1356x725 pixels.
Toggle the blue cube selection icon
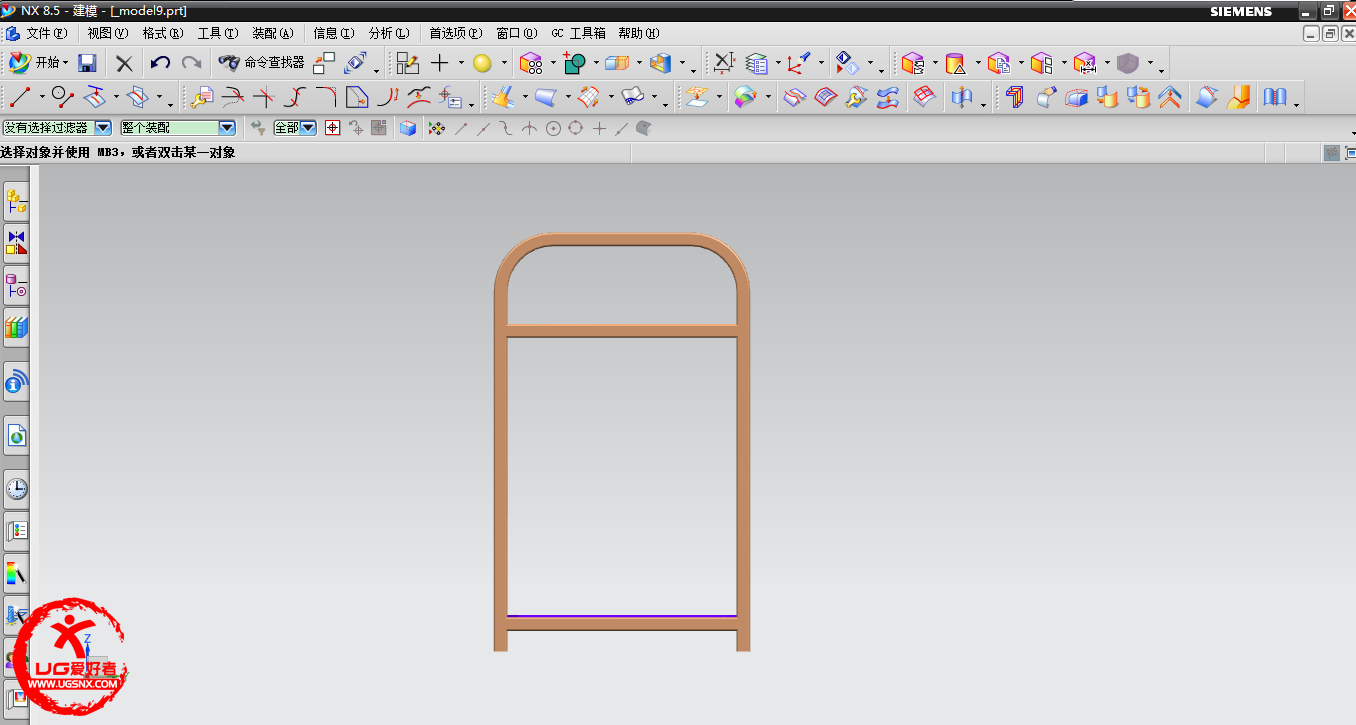click(407, 128)
